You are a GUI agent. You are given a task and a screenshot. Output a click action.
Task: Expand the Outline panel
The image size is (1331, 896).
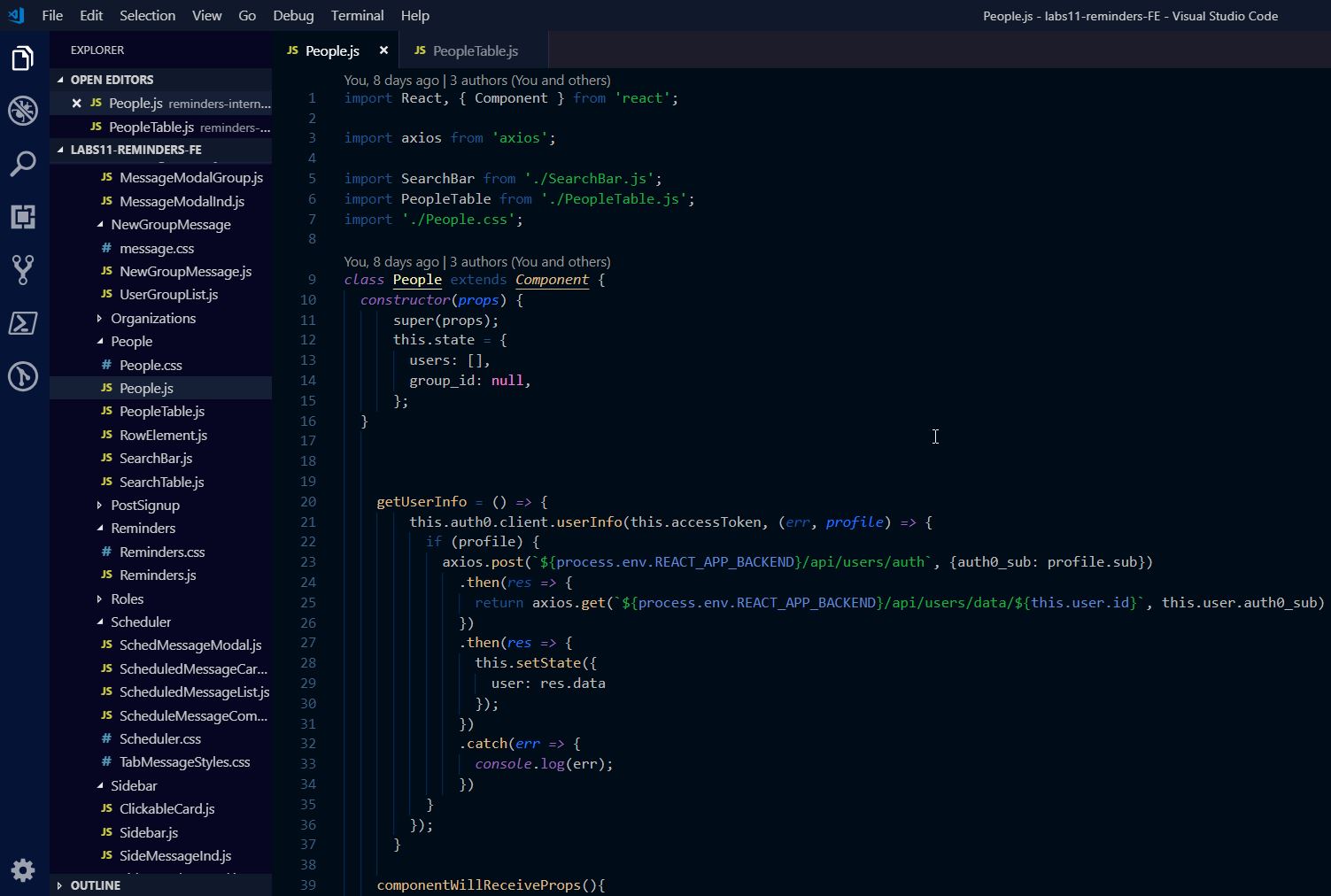[95, 885]
